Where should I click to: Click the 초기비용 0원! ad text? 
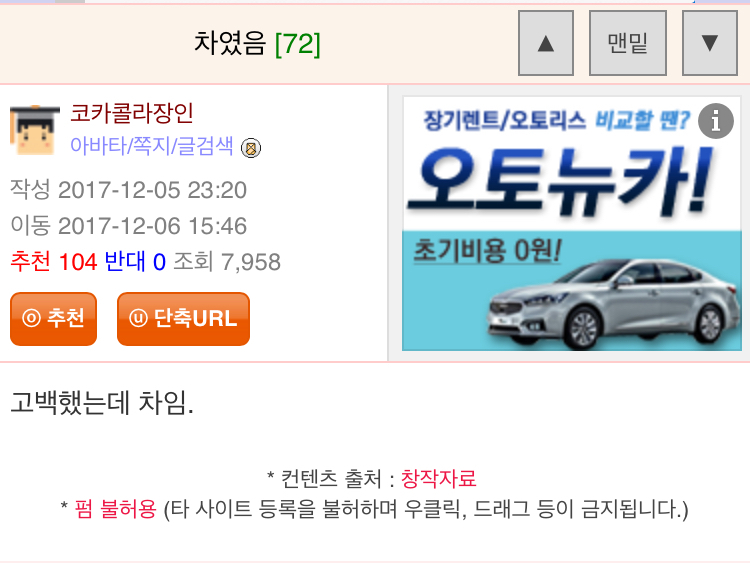[x=487, y=250]
